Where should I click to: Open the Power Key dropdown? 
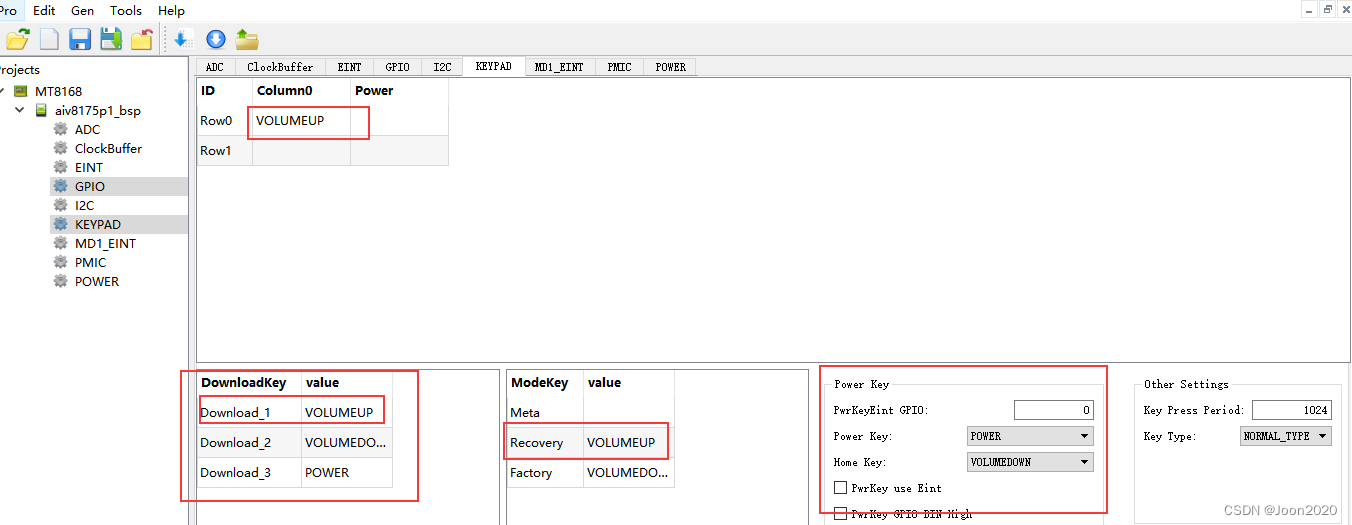coord(1030,436)
